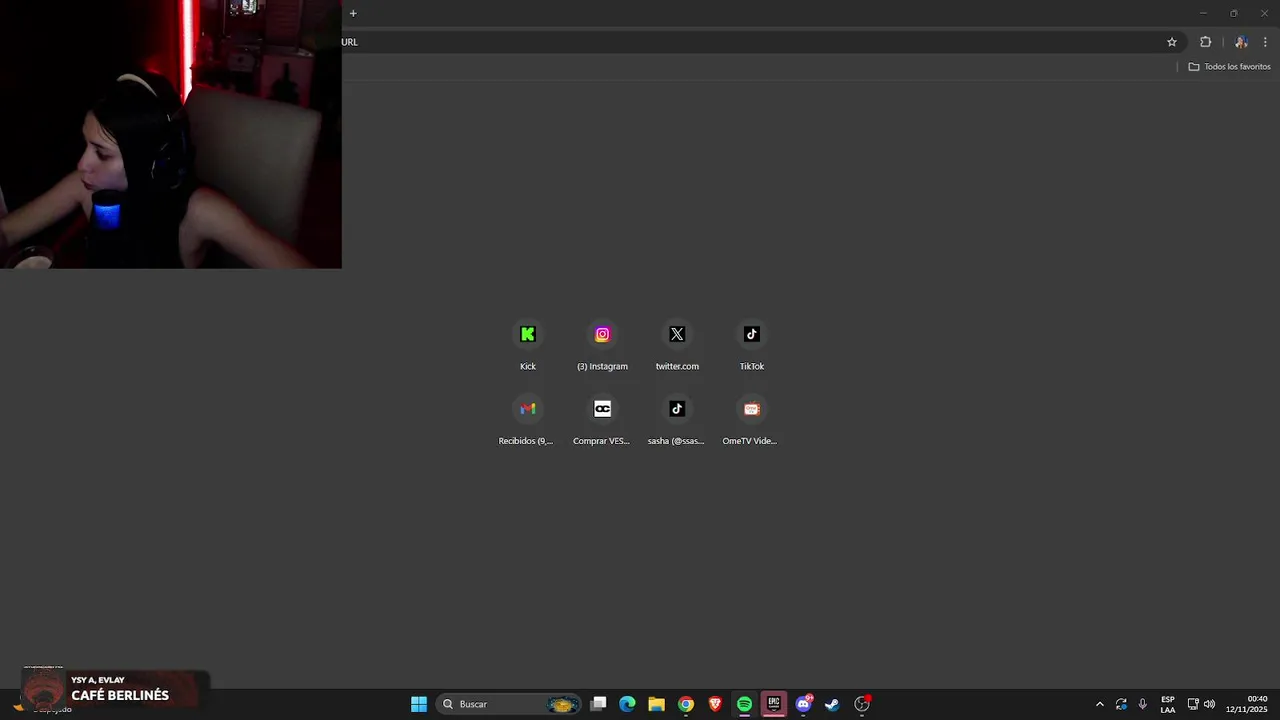The width and height of the screenshot is (1280, 720).
Task: Open File Explorer from the taskbar
Action: [x=657, y=704]
